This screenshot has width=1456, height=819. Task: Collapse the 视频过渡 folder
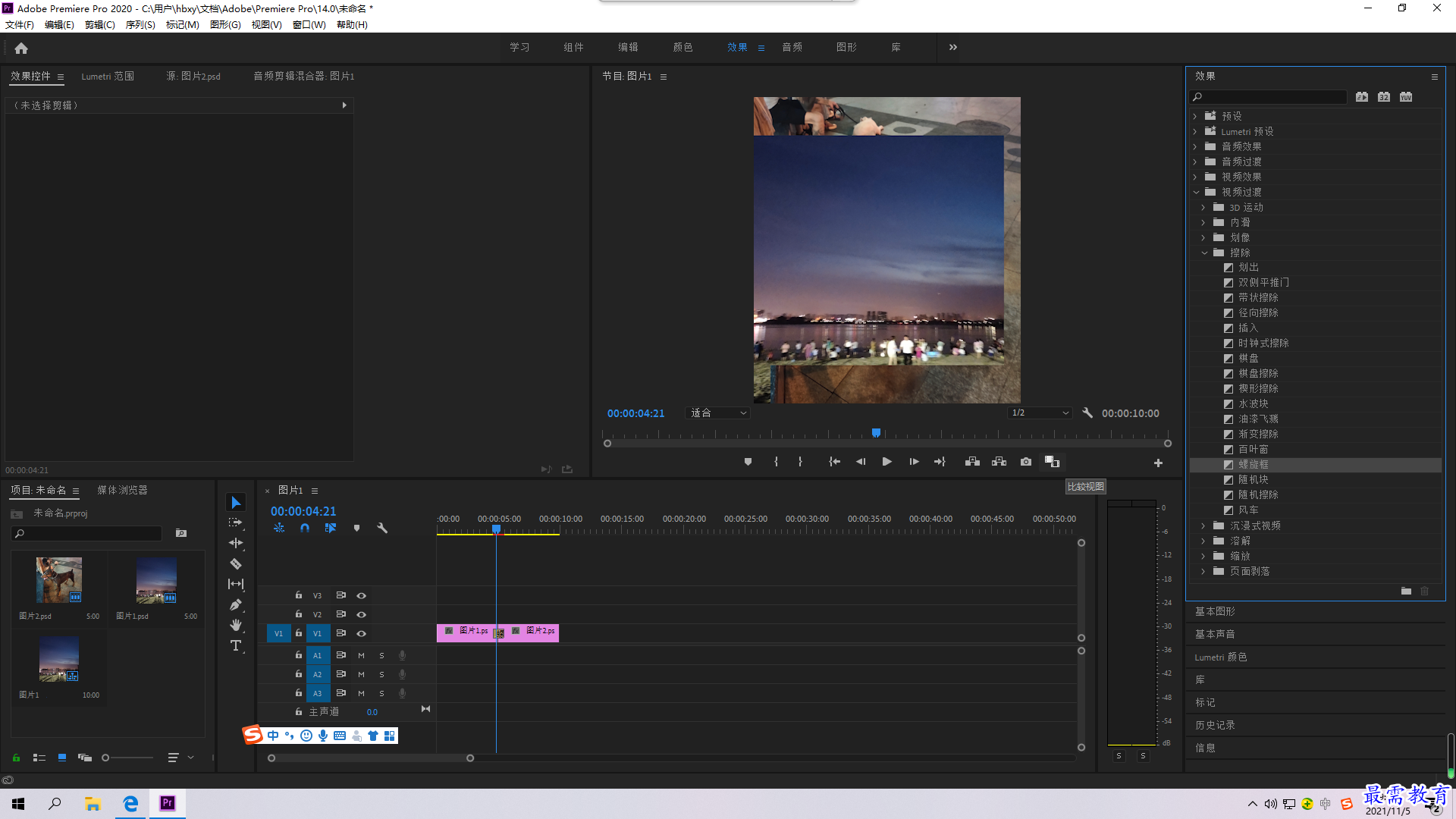1196,192
